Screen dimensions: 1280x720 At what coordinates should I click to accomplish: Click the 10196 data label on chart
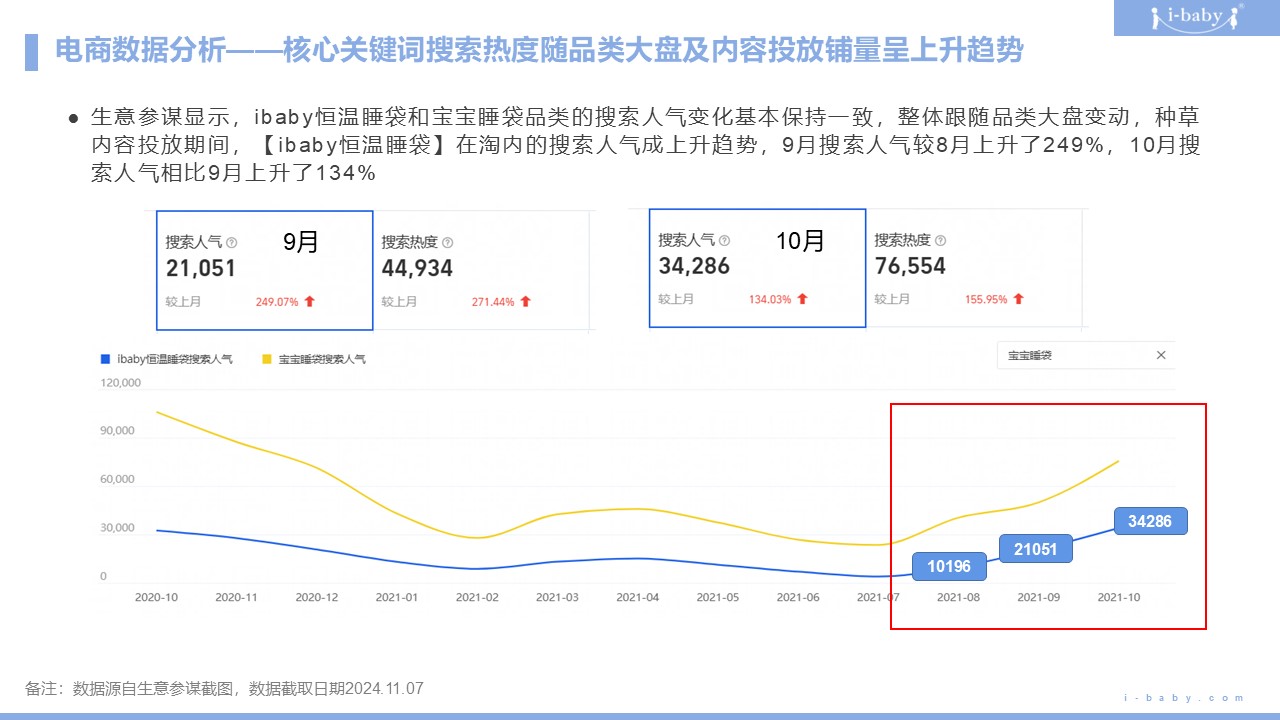[949, 566]
